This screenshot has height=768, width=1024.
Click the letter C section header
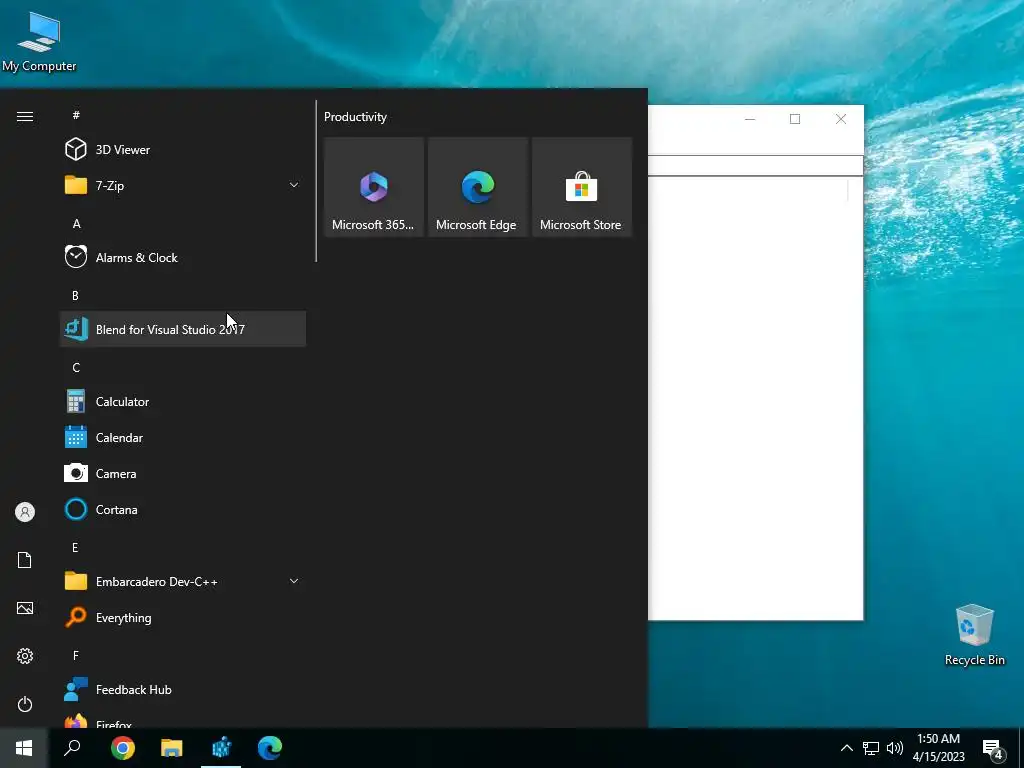(x=76, y=368)
